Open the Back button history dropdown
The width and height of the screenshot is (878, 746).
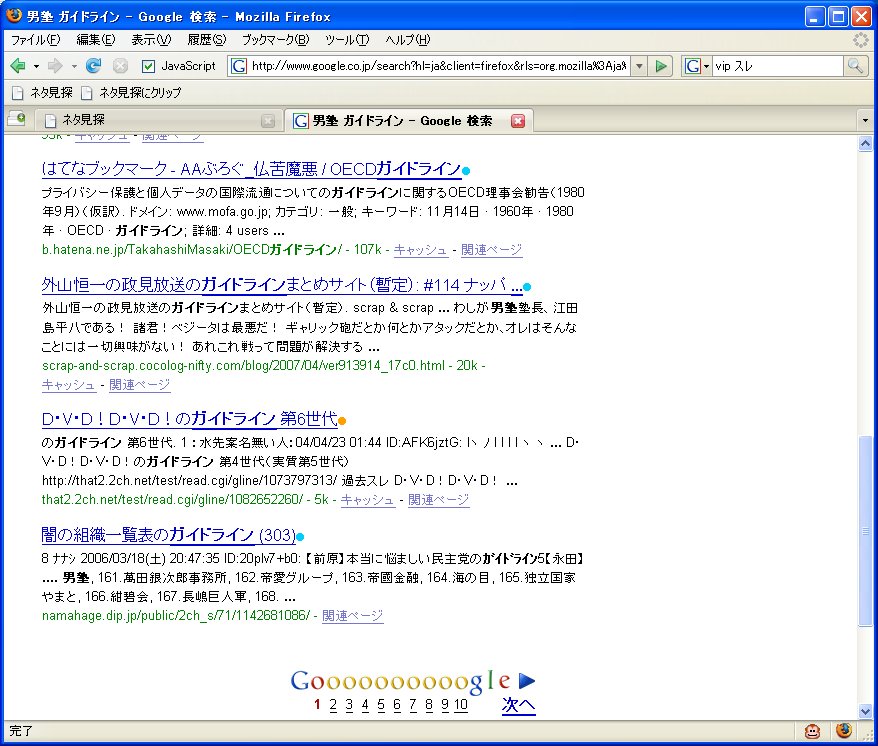point(36,67)
